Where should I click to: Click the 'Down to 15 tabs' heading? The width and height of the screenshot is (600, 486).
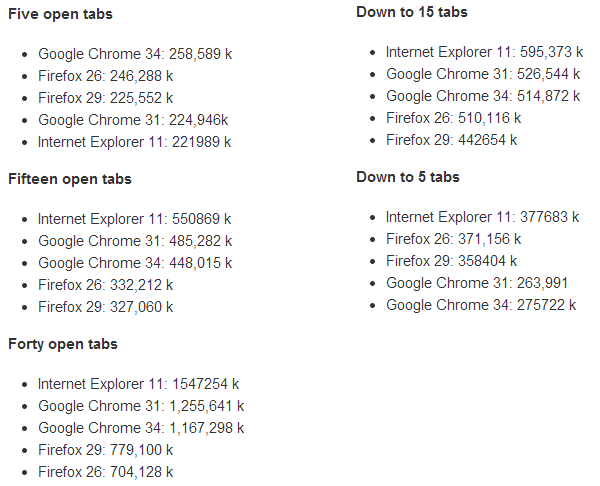click(412, 12)
